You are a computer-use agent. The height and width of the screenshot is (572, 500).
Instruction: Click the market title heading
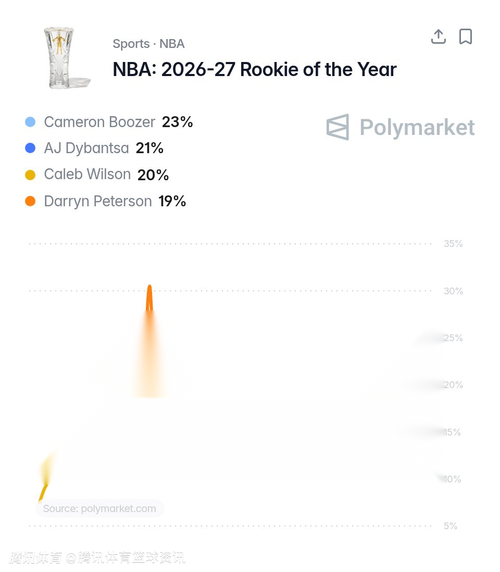[255, 69]
